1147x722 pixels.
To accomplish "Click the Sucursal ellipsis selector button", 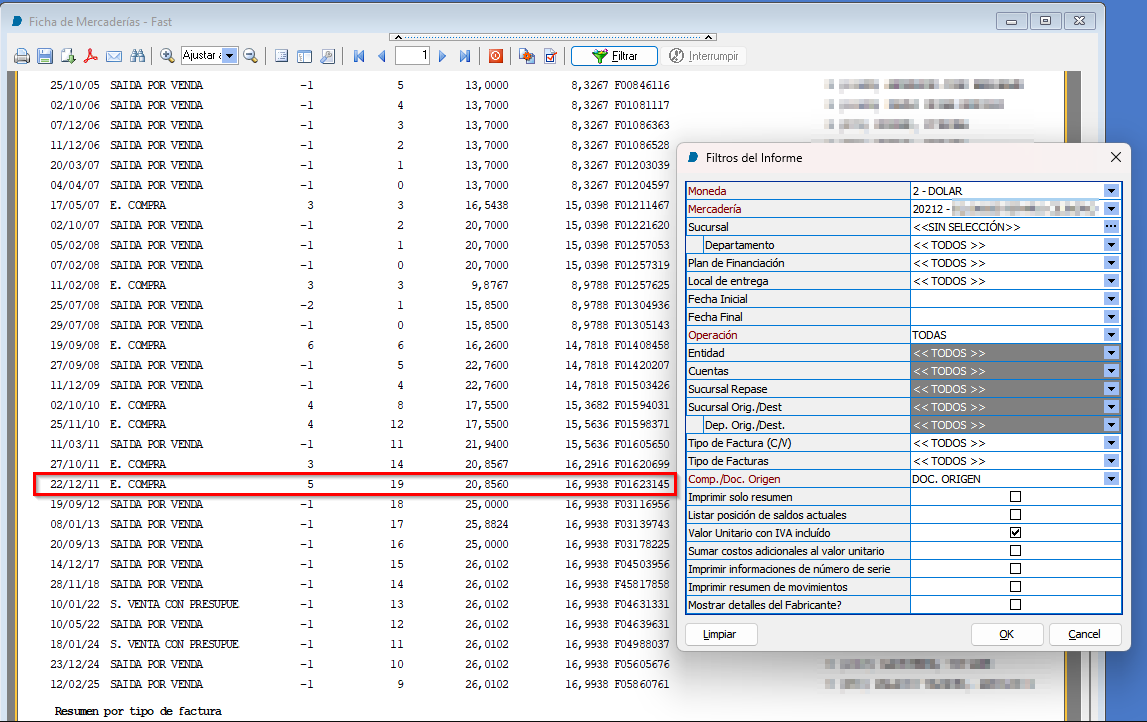I will pyautogui.click(x=1111, y=227).
